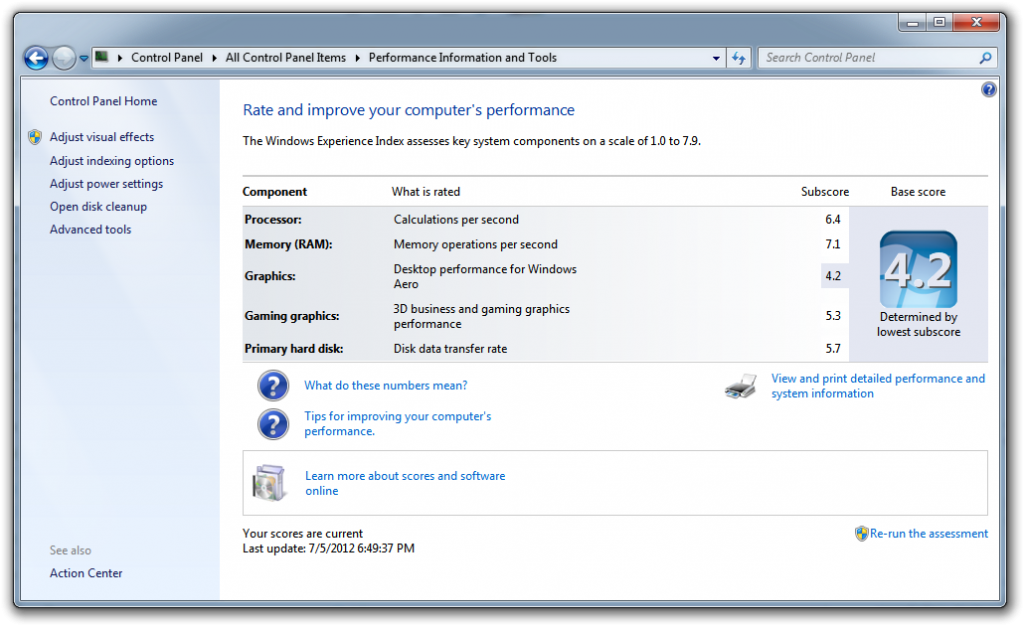The width and height of the screenshot is (1024, 627).
Task: Click the question mark icon beside performance tips
Action: pyautogui.click(x=273, y=424)
